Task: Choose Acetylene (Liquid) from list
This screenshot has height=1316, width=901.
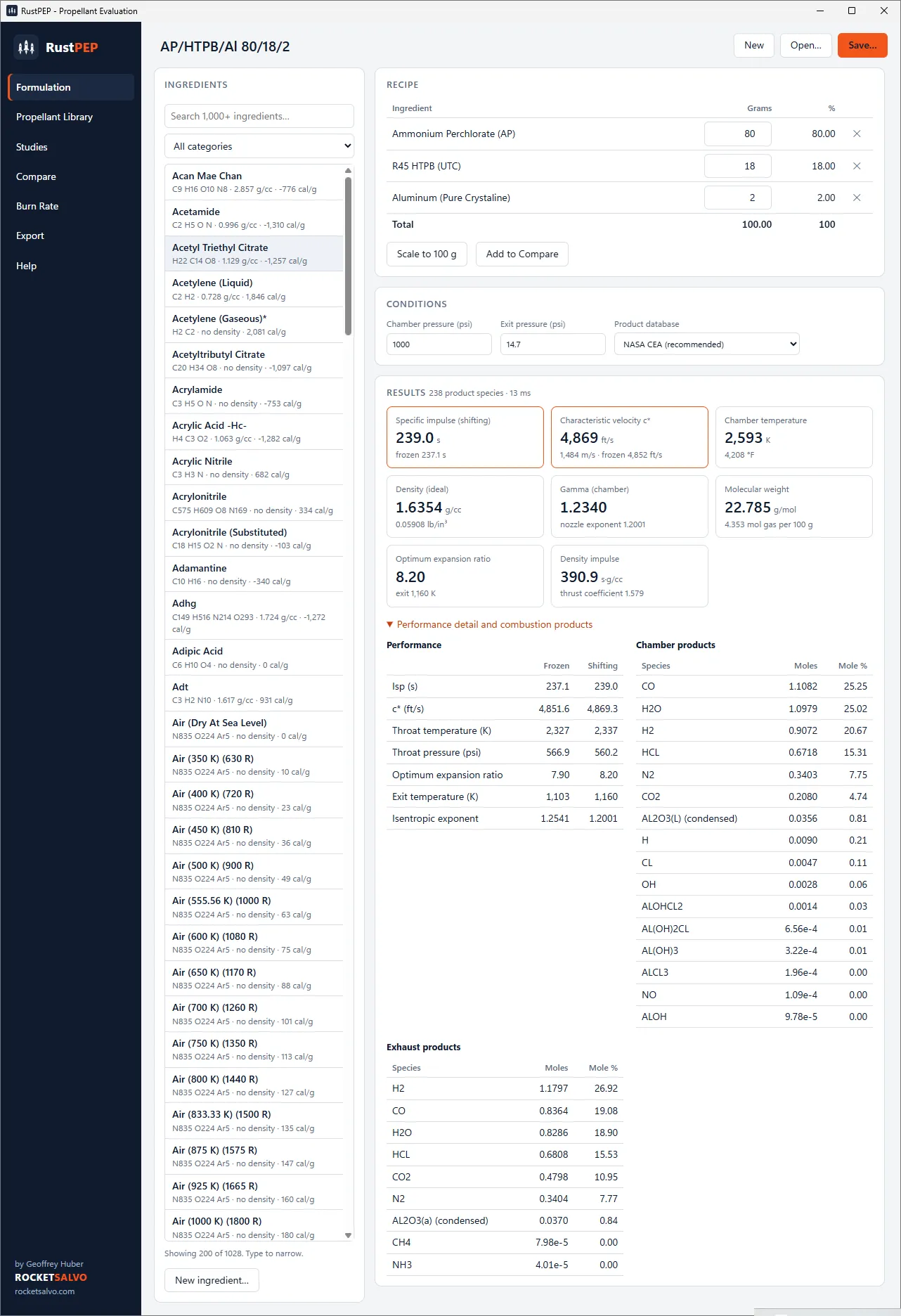Action: pyautogui.click(x=254, y=289)
